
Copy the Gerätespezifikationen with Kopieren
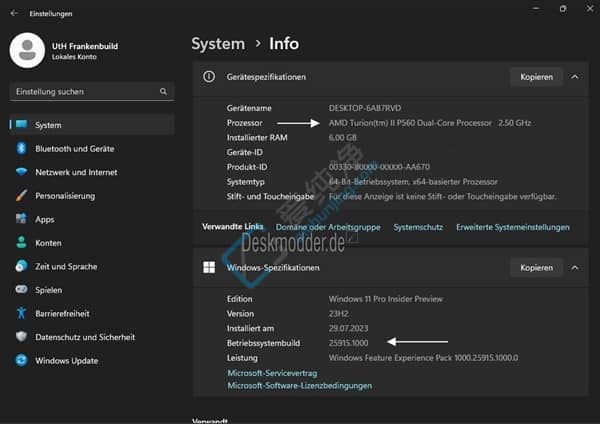click(536, 76)
